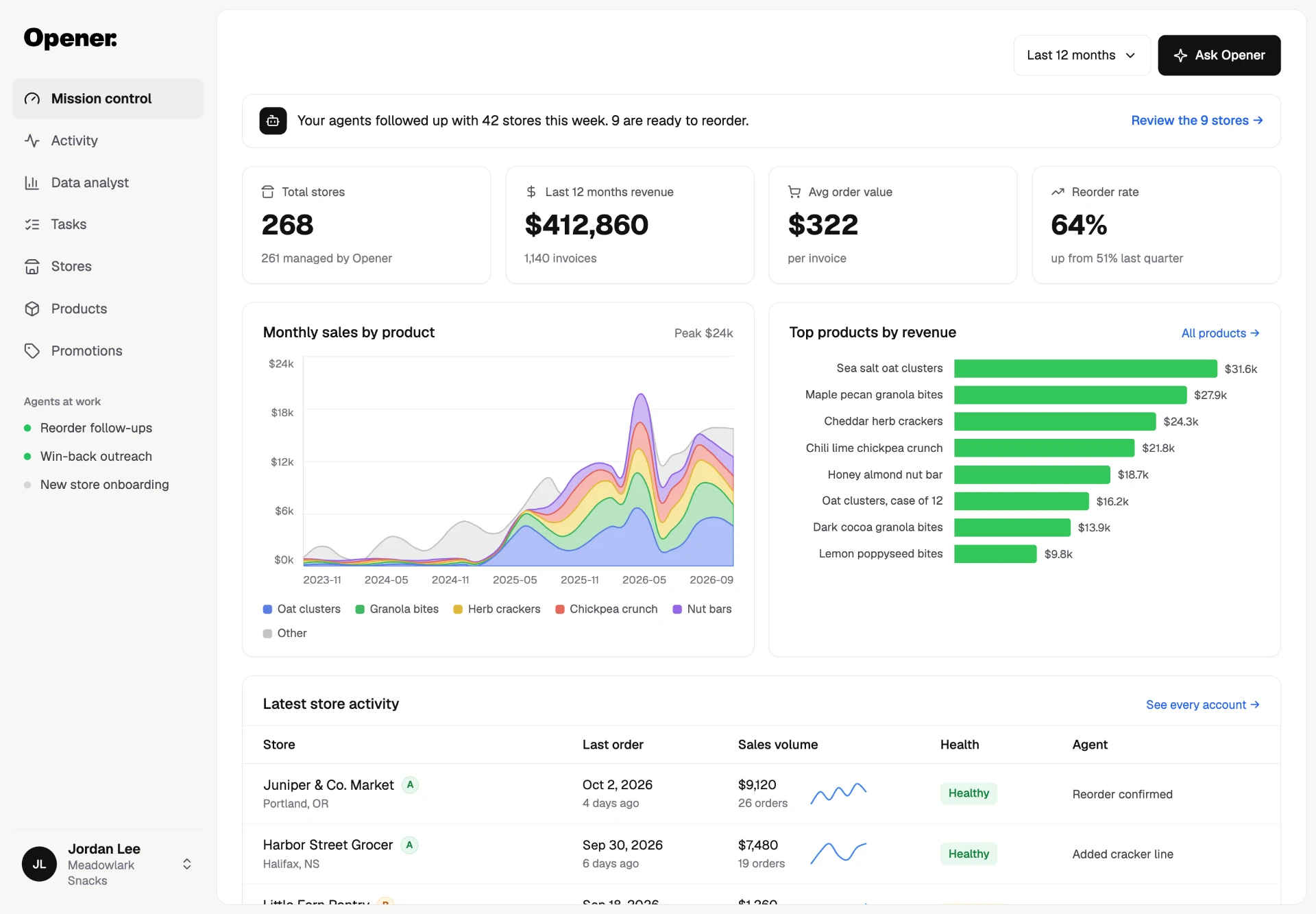Click the sparkle icon in Ask Opener
The image size is (1316, 914).
[x=1180, y=56]
